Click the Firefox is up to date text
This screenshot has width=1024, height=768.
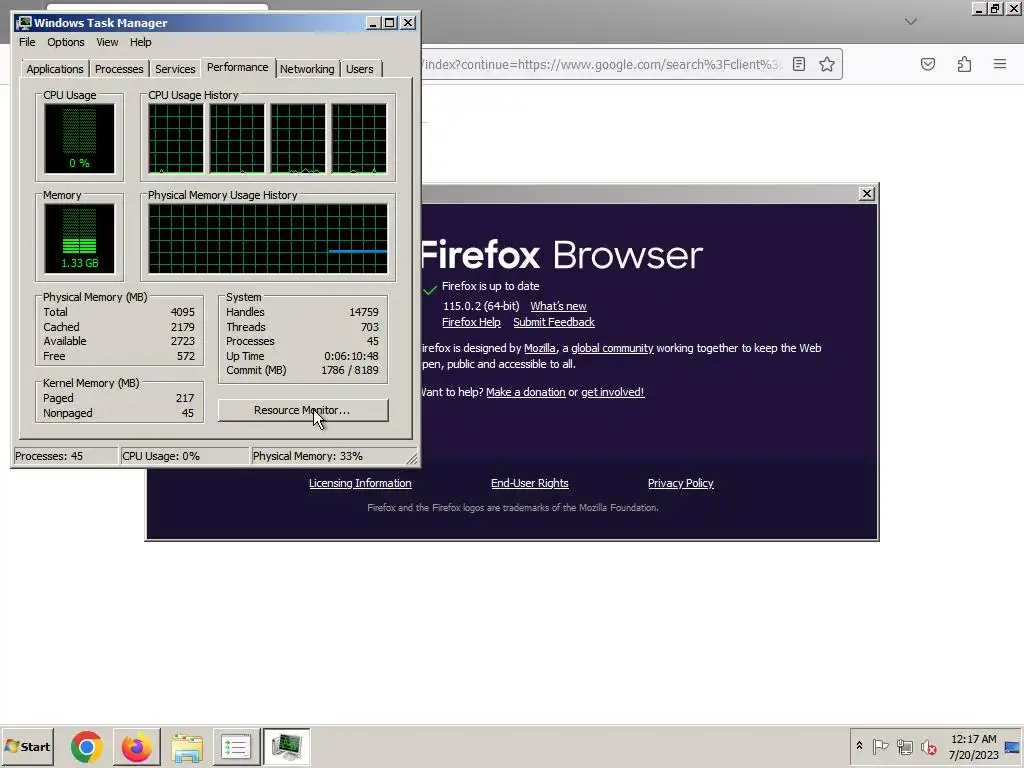(x=490, y=286)
